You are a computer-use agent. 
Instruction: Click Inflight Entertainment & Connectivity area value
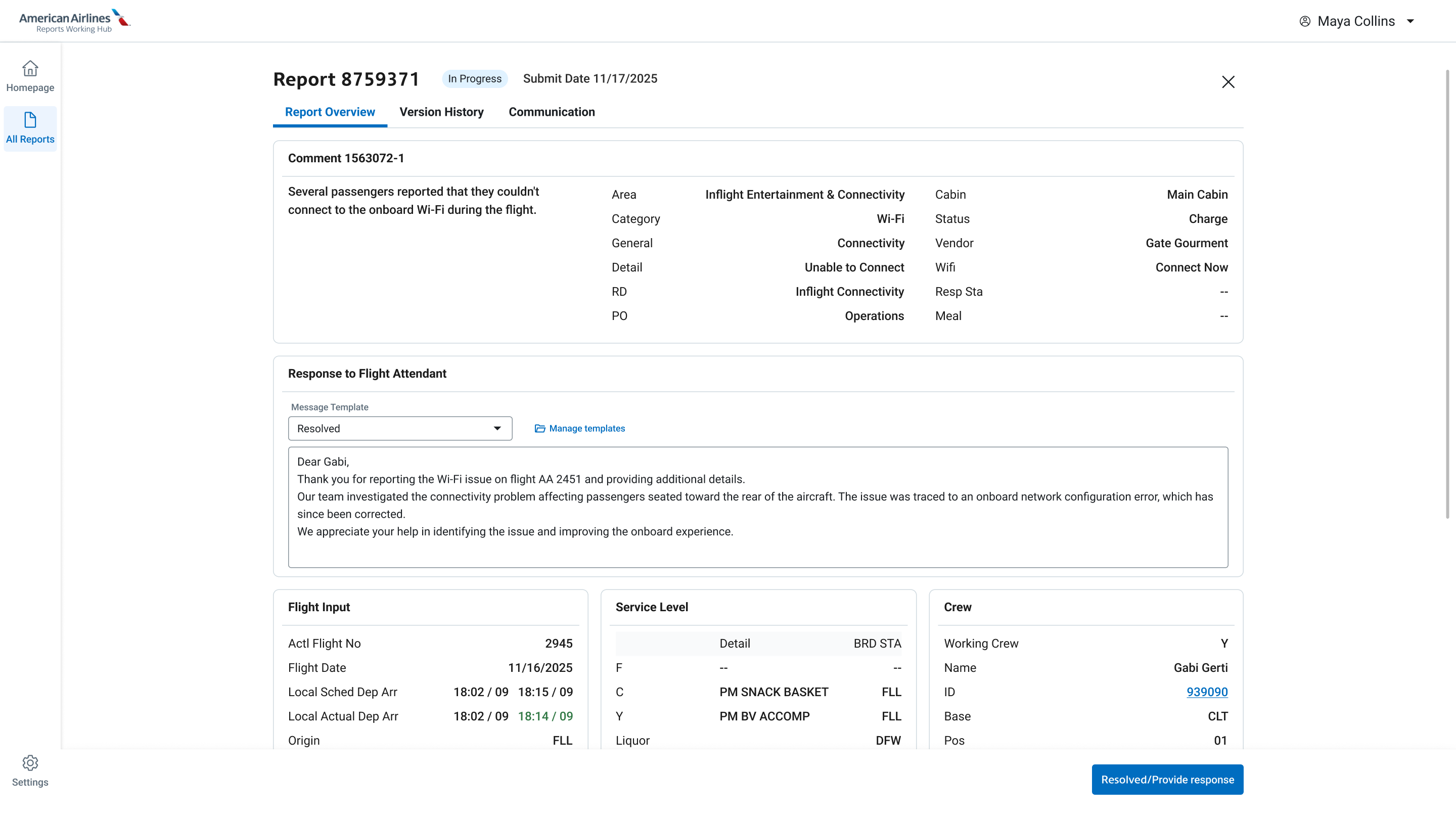(805, 195)
